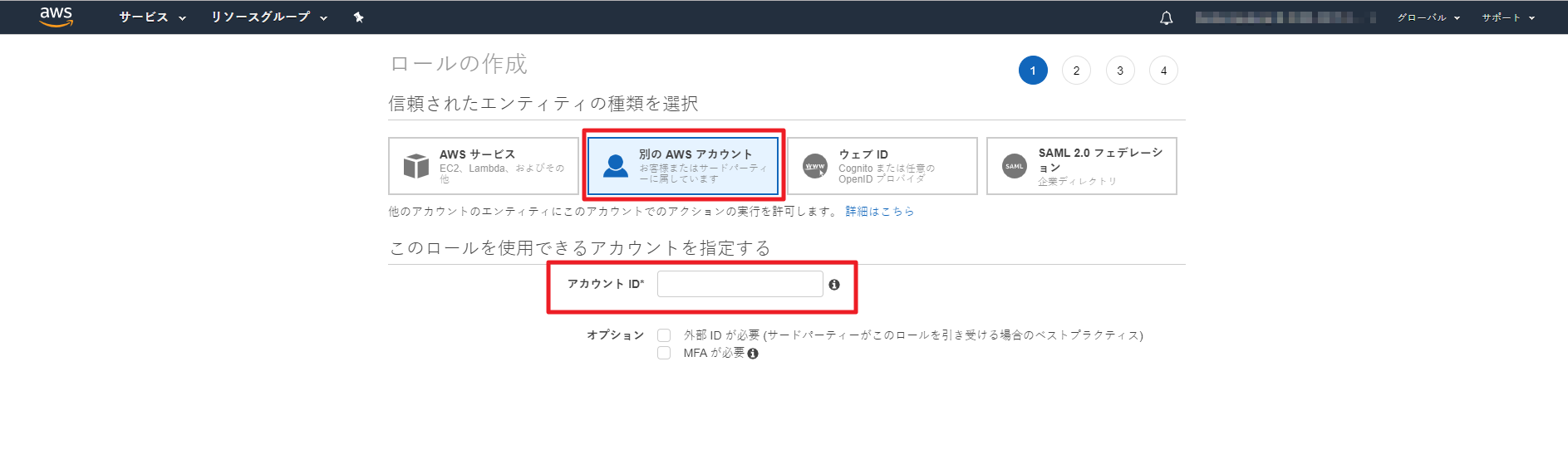The image size is (1568, 469).
Task: Enable the MFA が必要 checkbox
Action: 664,353
